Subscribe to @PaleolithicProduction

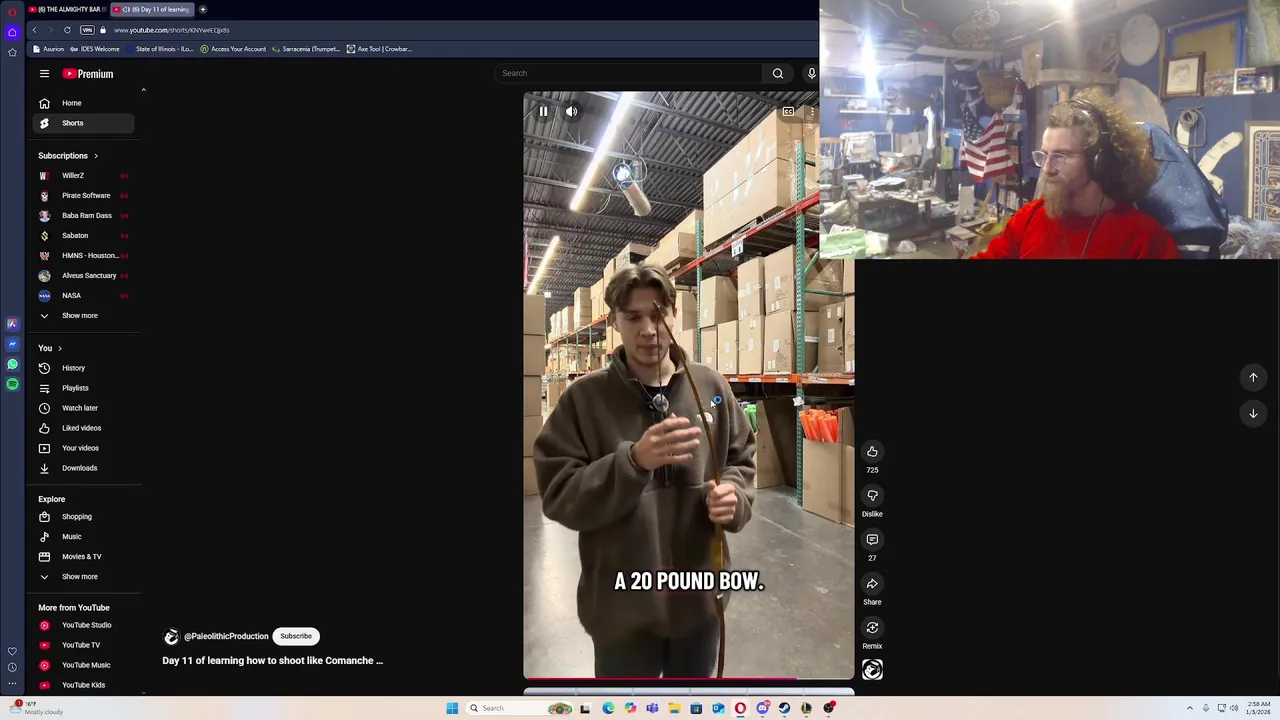[296, 636]
